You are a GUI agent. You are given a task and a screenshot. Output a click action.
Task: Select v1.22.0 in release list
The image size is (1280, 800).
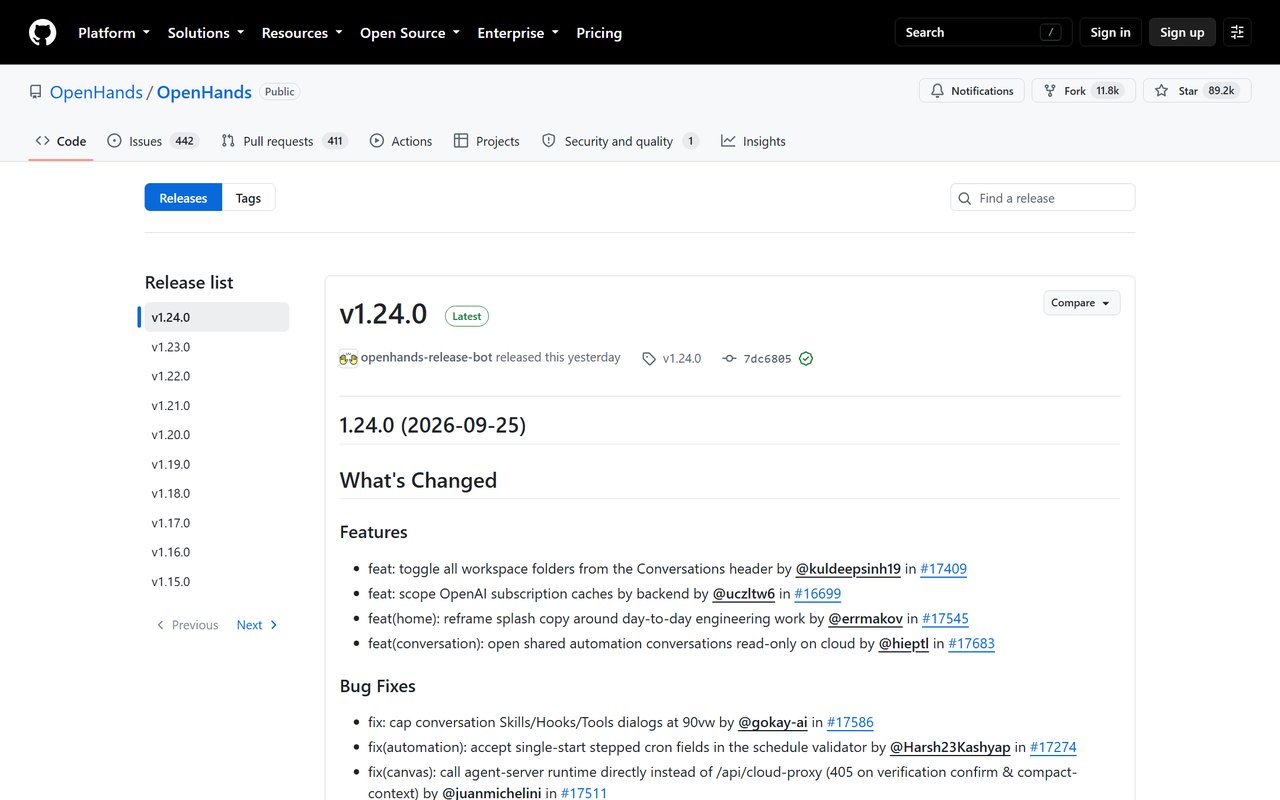coord(217,376)
